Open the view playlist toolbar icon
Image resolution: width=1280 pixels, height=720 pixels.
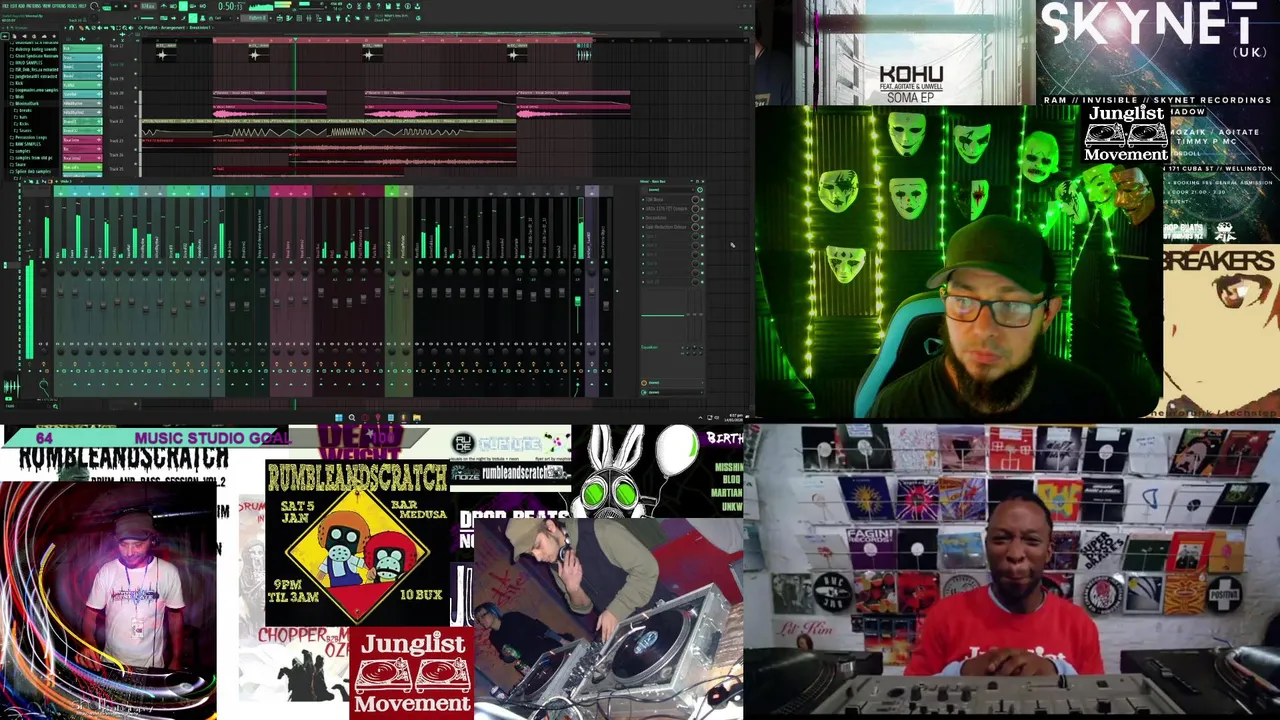tap(279, 18)
